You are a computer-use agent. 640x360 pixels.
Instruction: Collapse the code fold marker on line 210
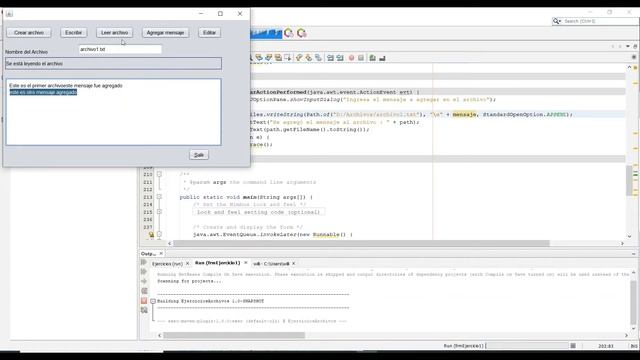[159, 174]
